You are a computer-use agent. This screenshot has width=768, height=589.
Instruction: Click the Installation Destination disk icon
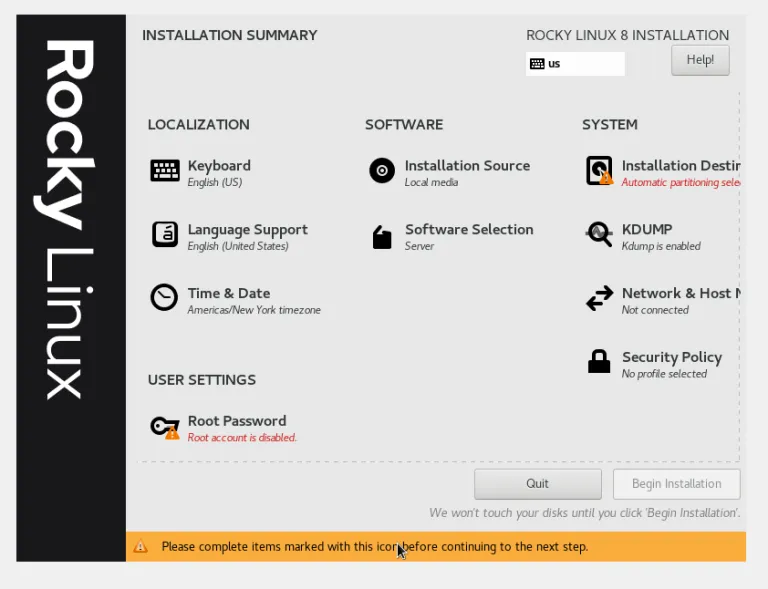[x=600, y=170]
